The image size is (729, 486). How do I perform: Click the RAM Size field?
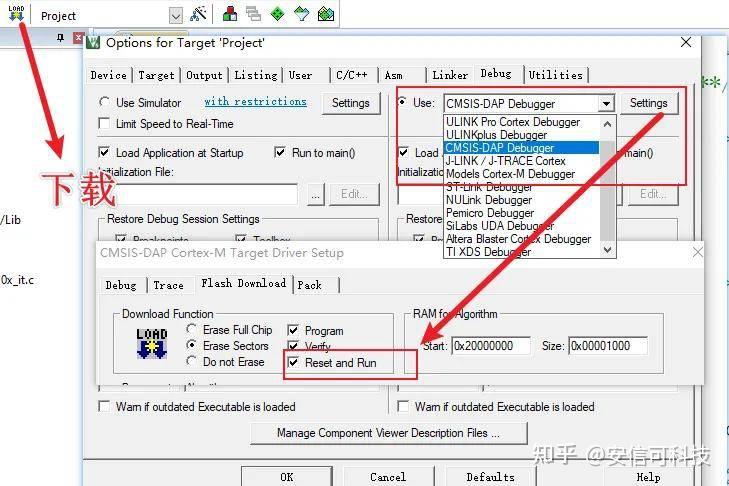[x=608, y=346]
